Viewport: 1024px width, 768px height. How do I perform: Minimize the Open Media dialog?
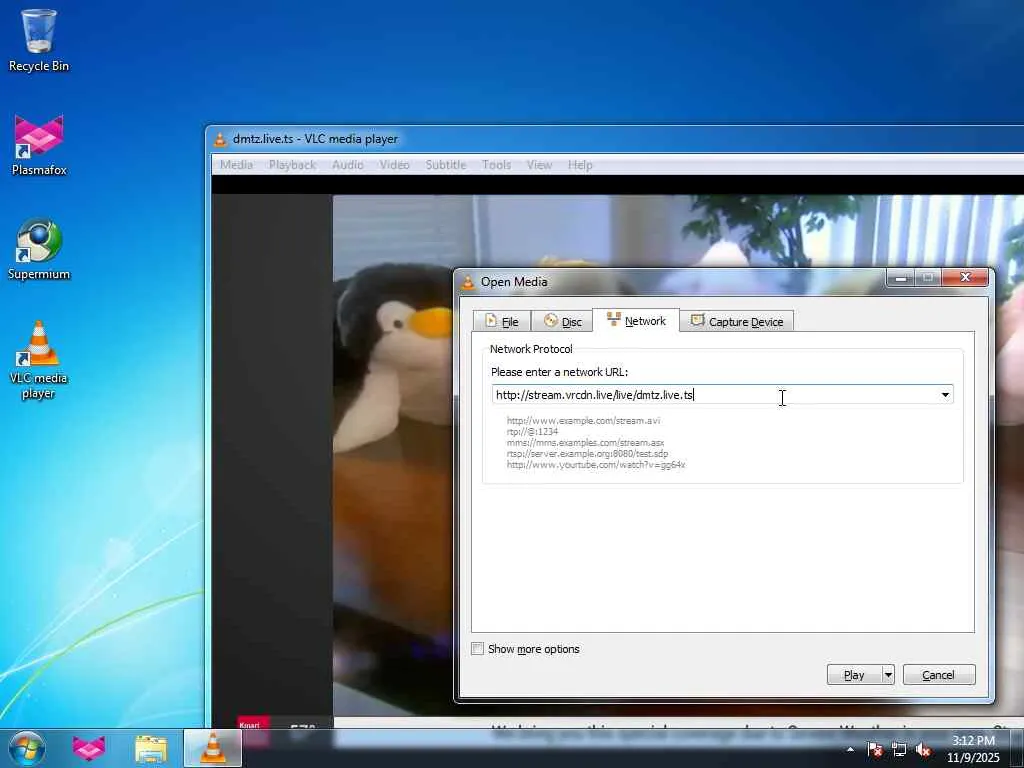tap(900, 278)
